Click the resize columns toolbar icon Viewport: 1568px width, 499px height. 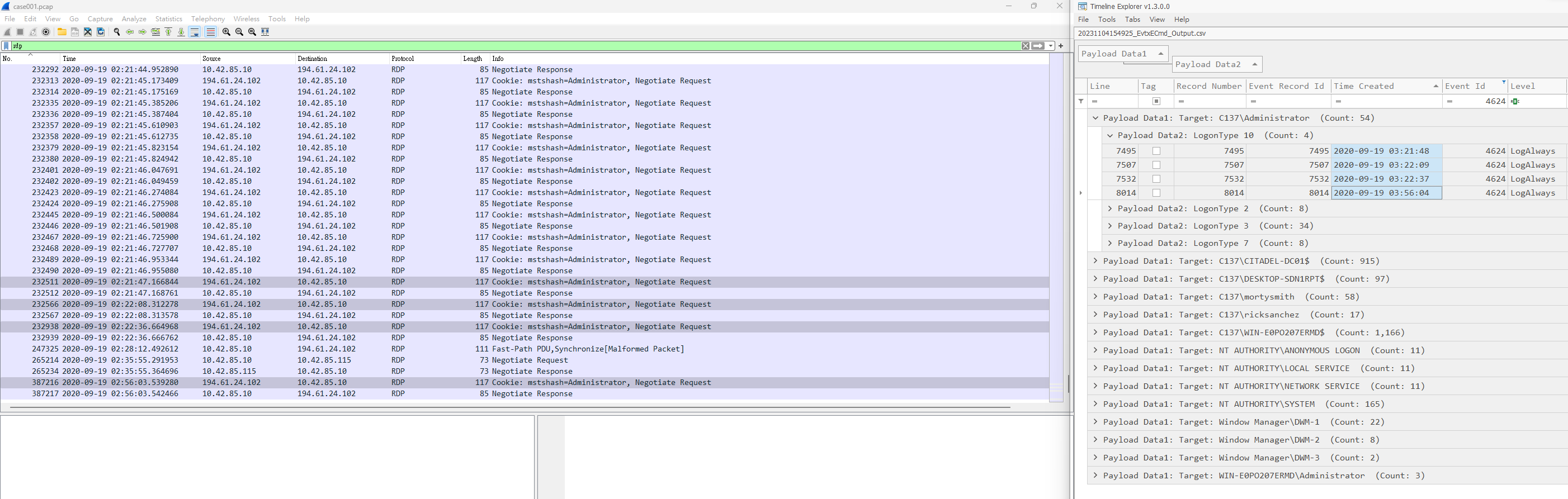tap(266, 32)
